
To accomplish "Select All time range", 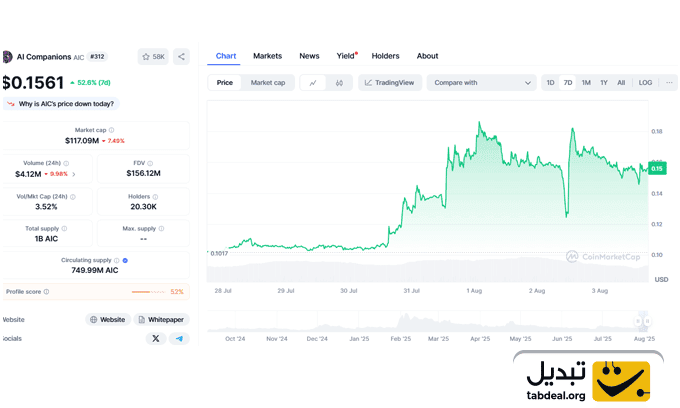I will click(621, 83).
